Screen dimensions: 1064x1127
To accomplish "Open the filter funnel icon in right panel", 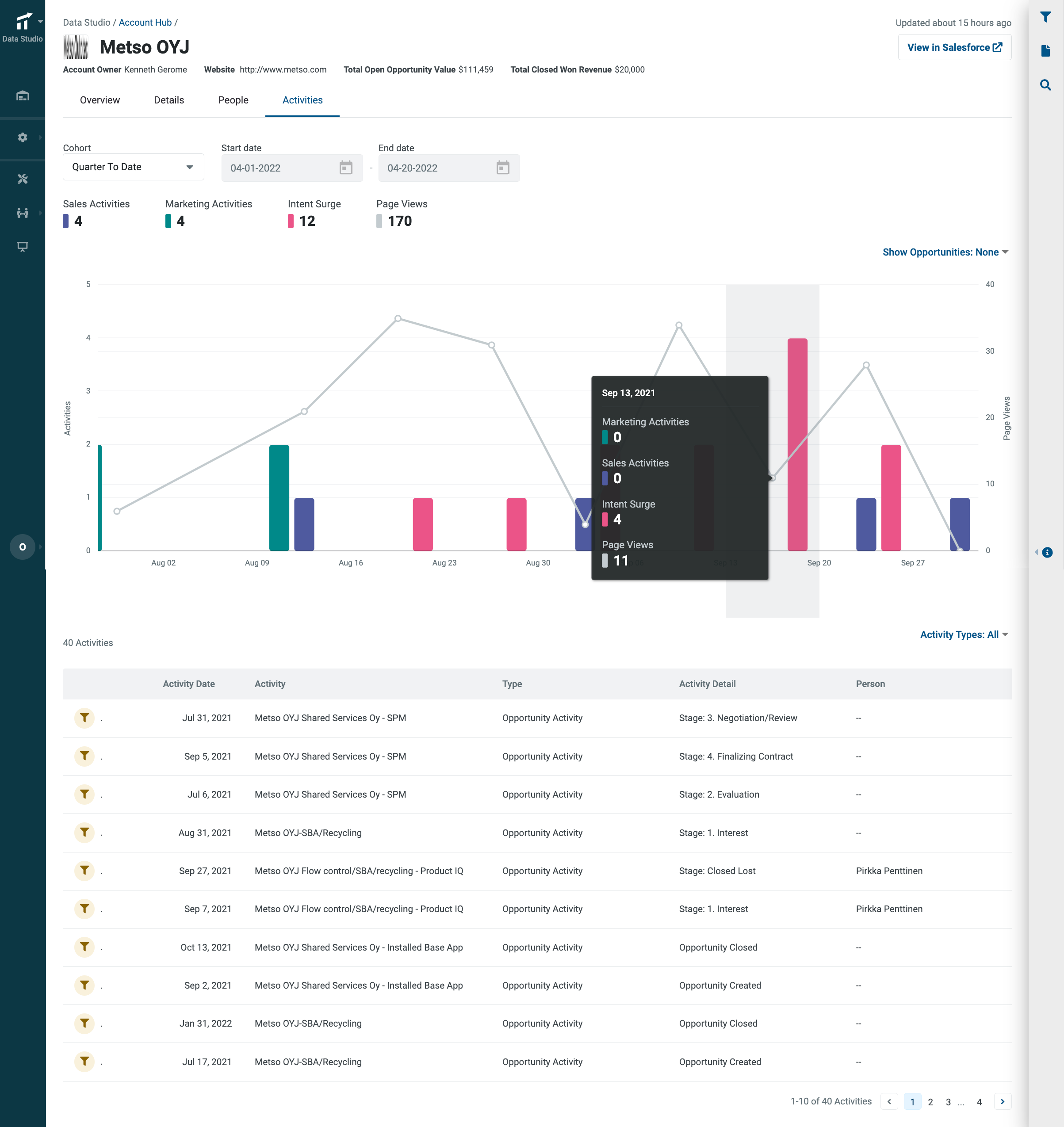I will [1045, 17].
